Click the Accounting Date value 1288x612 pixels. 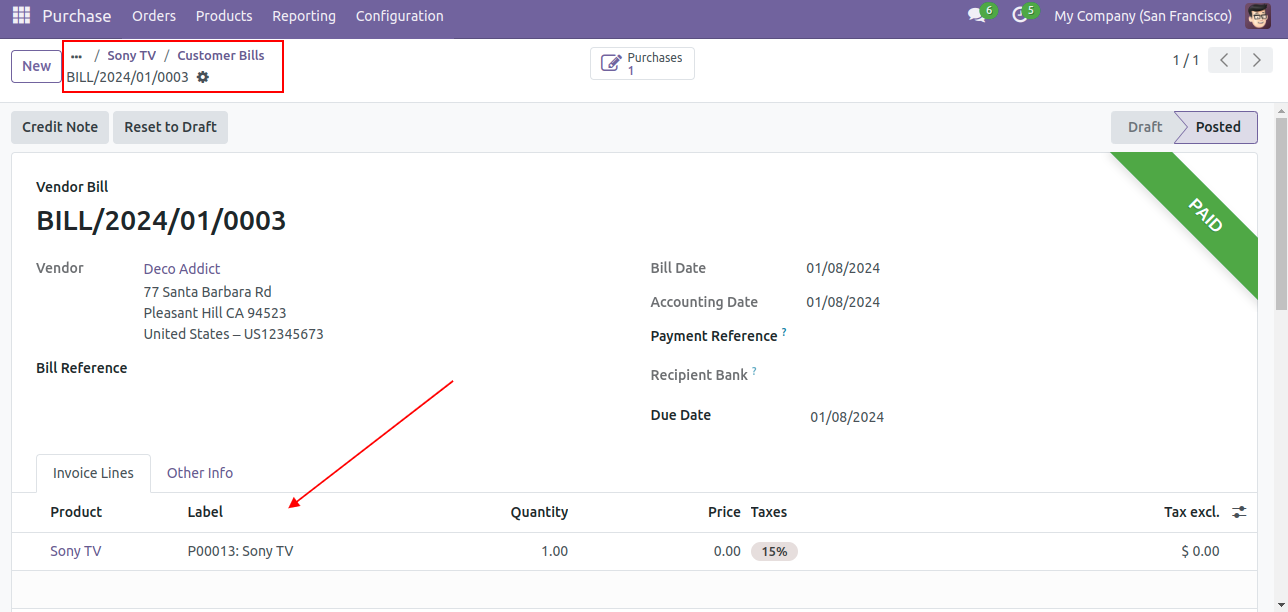843,302
